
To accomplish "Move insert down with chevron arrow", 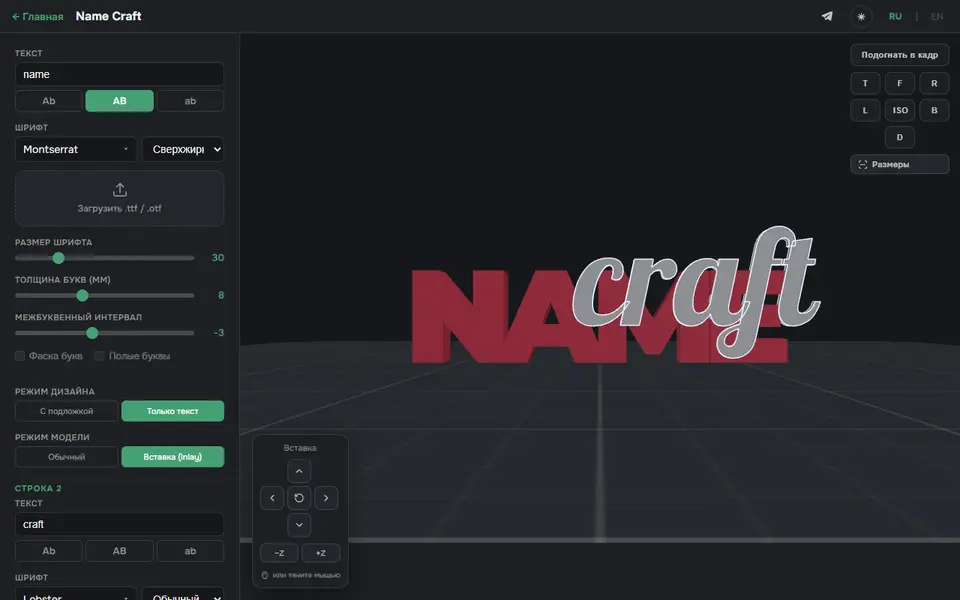I will coord(299,525).
